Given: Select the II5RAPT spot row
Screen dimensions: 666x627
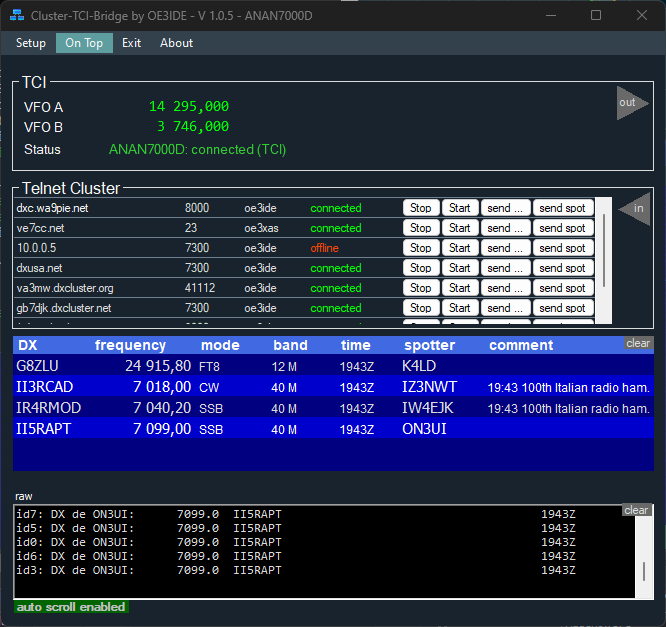Looking at the screenshot, I should (x=333, y=429).
